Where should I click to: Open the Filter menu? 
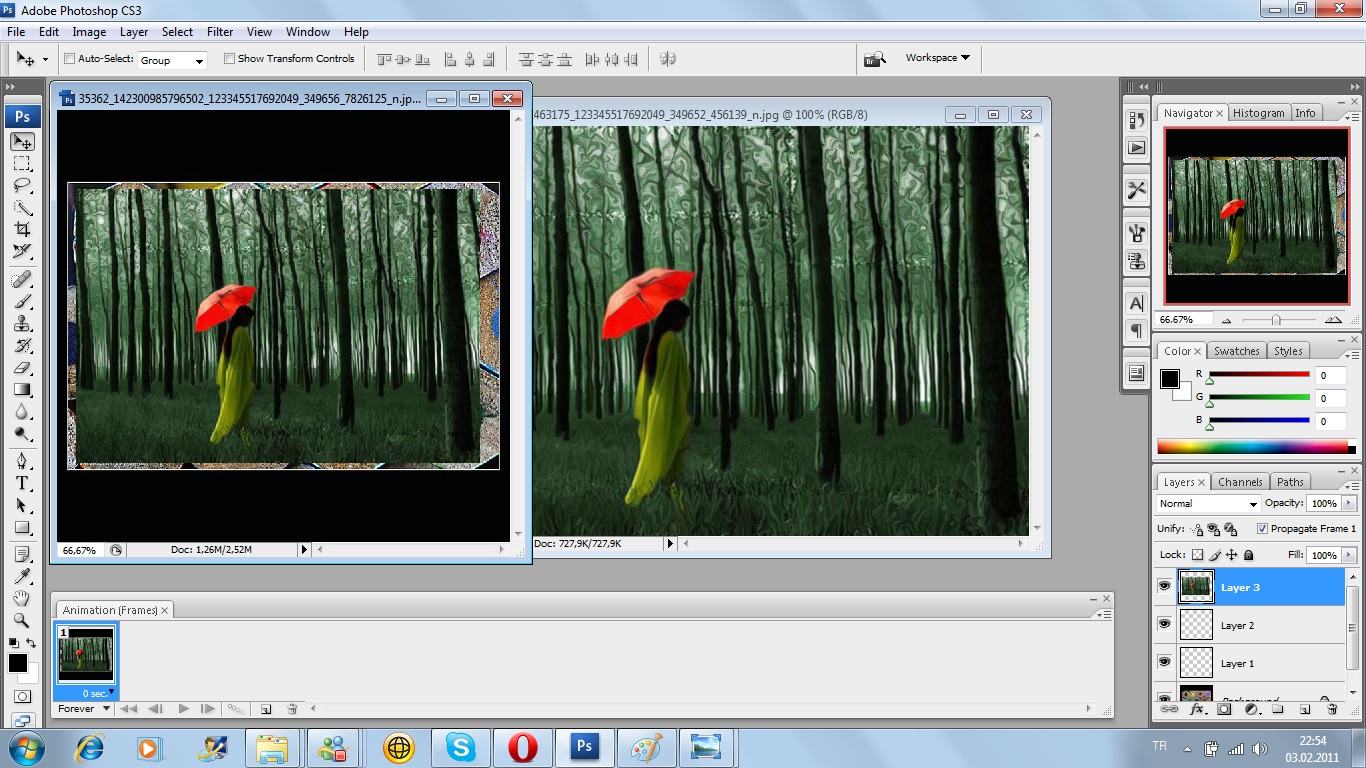point(220,32)
